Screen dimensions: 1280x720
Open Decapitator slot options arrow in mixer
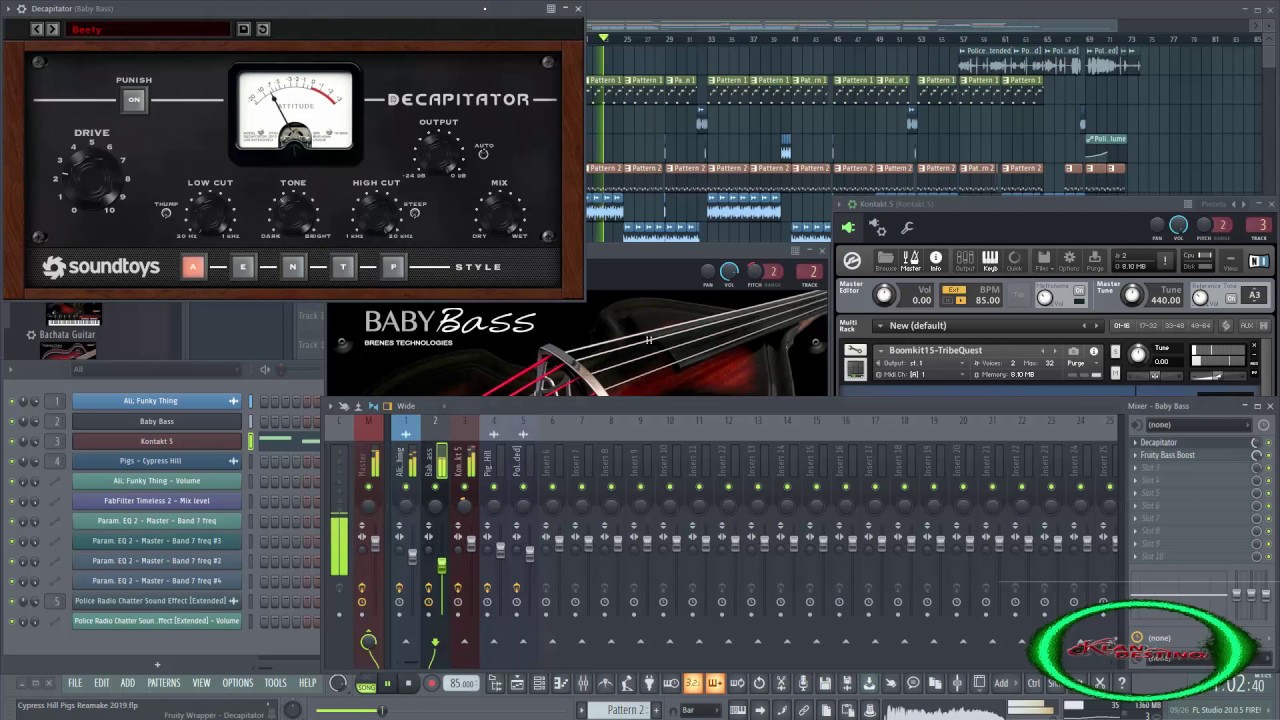[x=1135, y=442]
